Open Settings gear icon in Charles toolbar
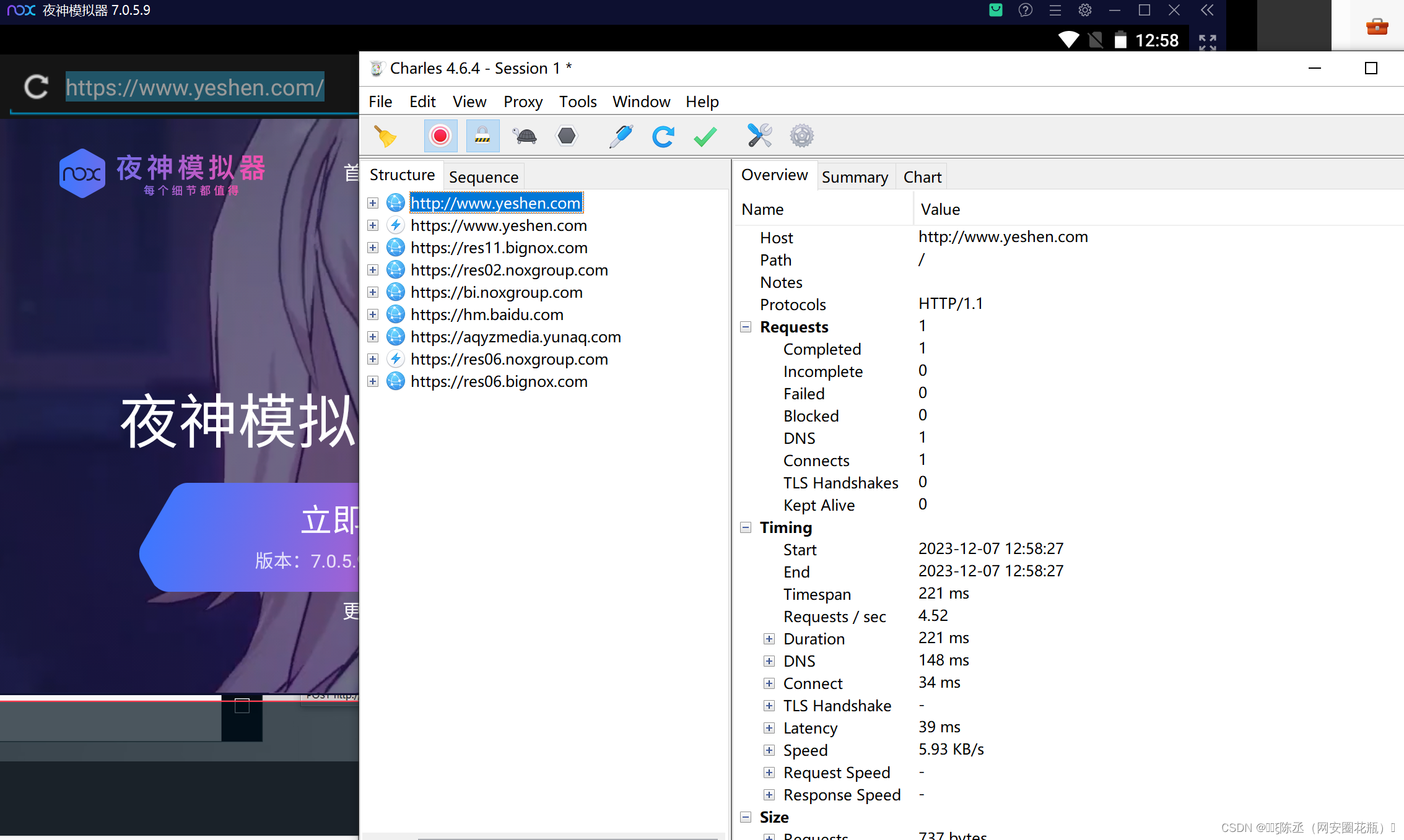 tap(801, 136)
